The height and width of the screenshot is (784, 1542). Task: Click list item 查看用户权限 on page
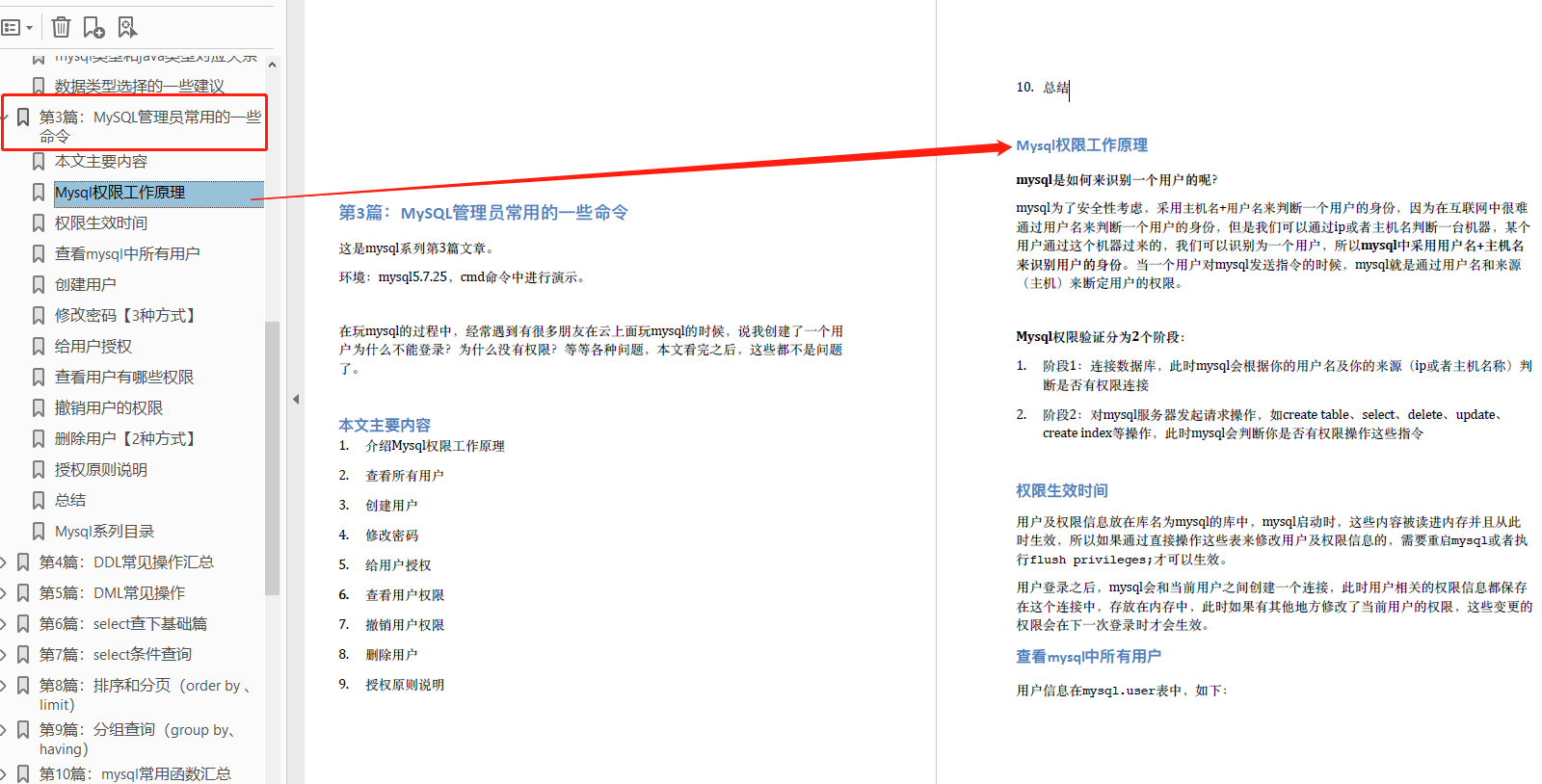[x=405, y=595]
